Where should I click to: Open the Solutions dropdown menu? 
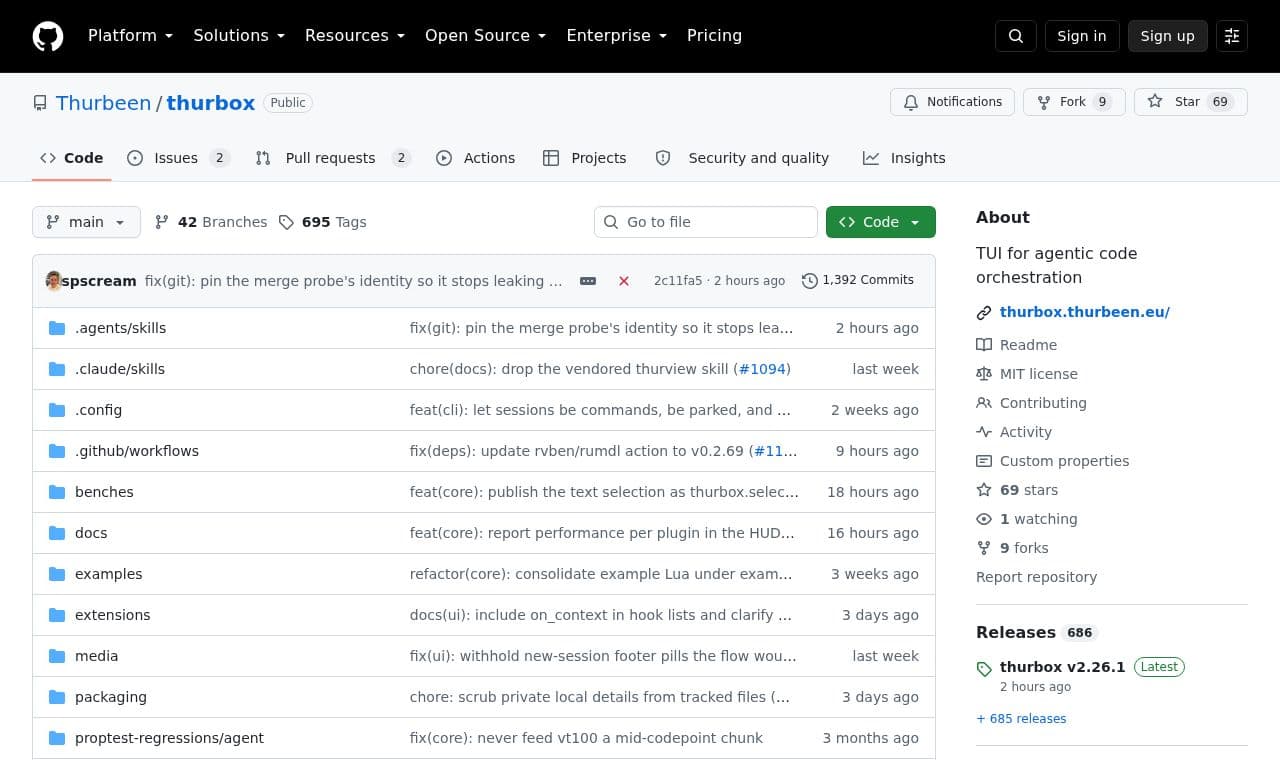(239, 36)
